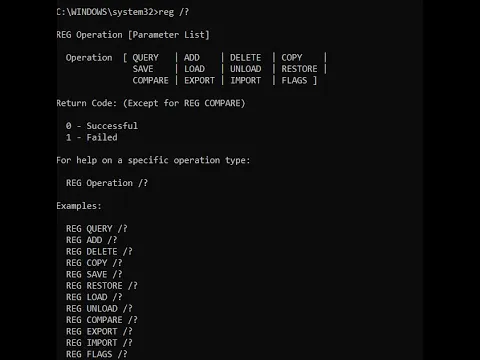Click the '1 - Failed' line
The image size is (480, 360).
point(92,137)
